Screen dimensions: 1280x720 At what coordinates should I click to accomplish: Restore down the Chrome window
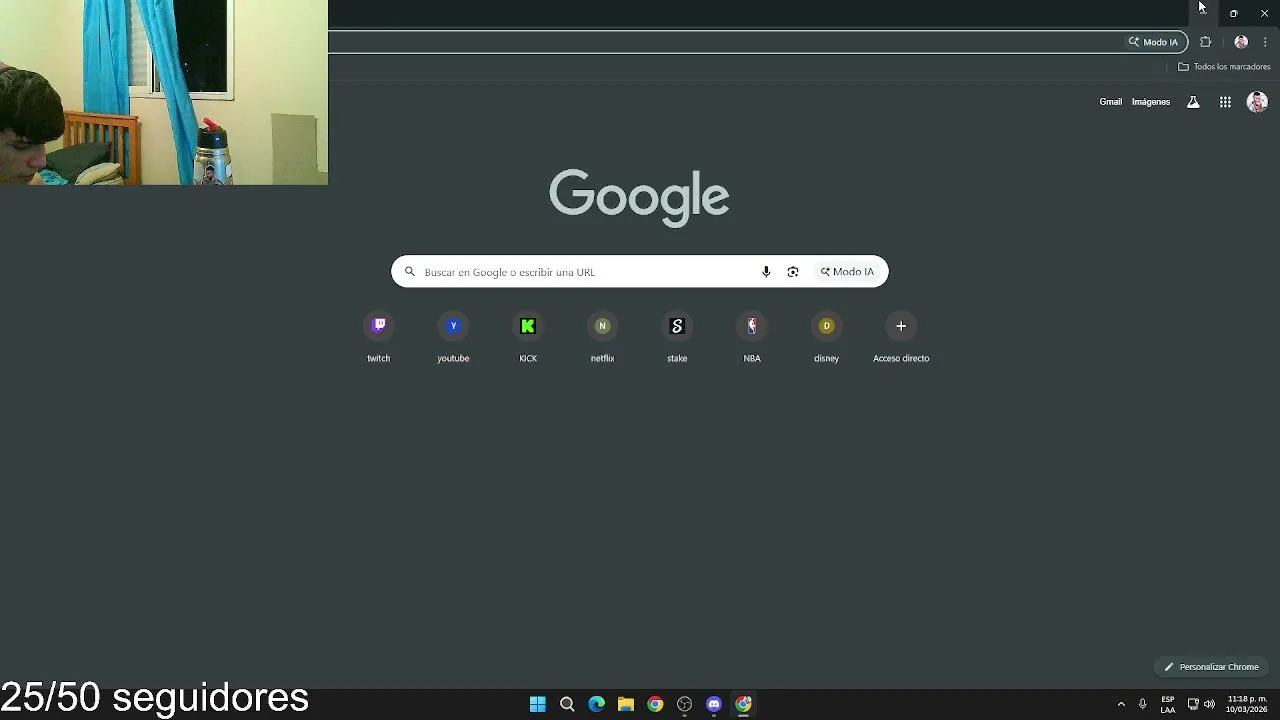[1233, 13]
